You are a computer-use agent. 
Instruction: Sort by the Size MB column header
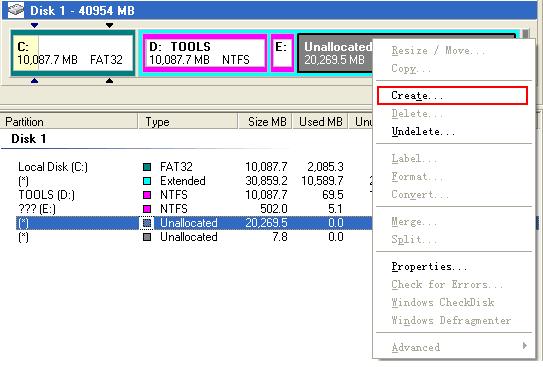pos(265,122)
